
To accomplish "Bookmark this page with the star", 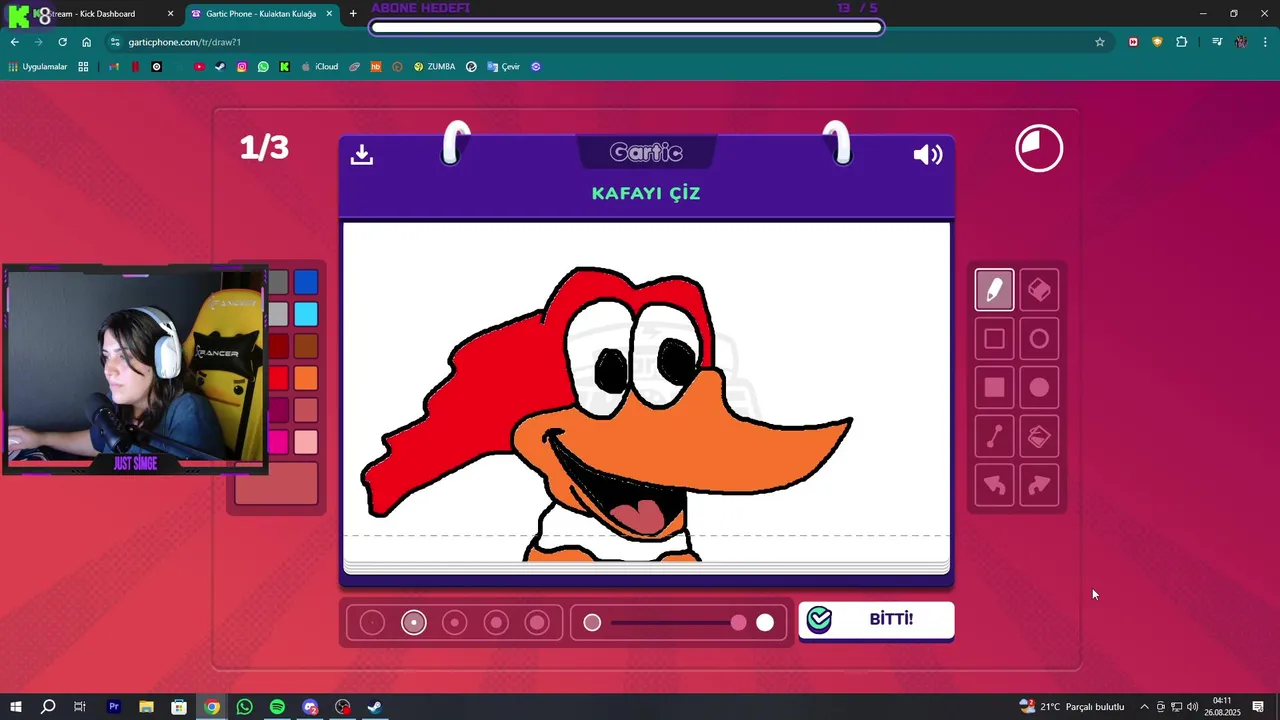I will (1100, 42).
